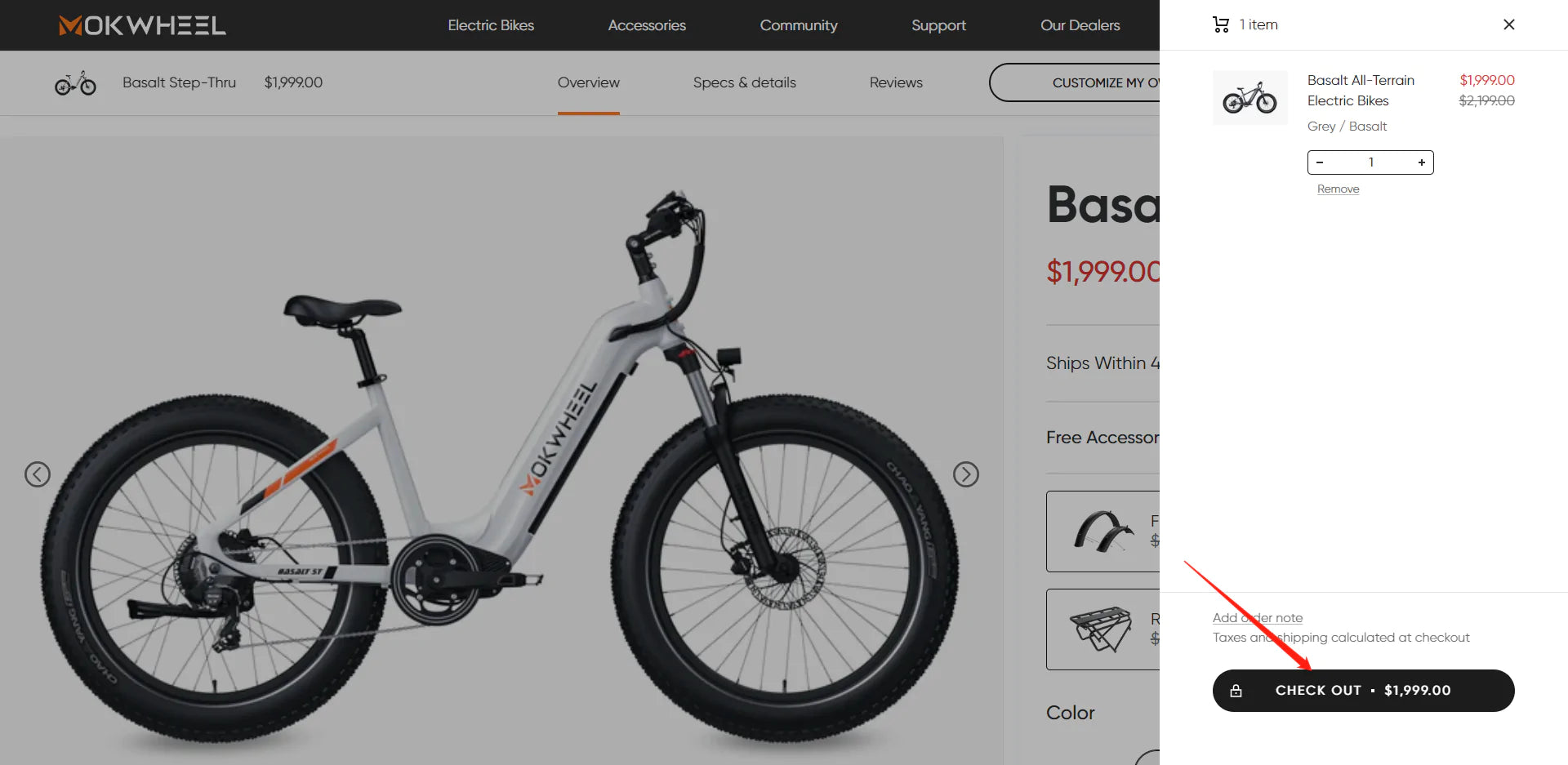Screen dimensions: 1568x765
Task: Click the small bike icon near Basalt Step-Thru
Action: click(75, 82)
